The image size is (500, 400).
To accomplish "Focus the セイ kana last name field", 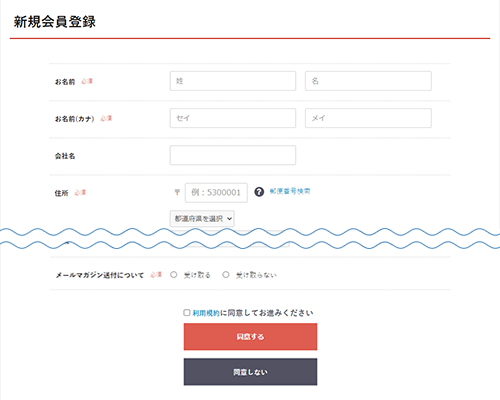I will (x=233, y=118).
